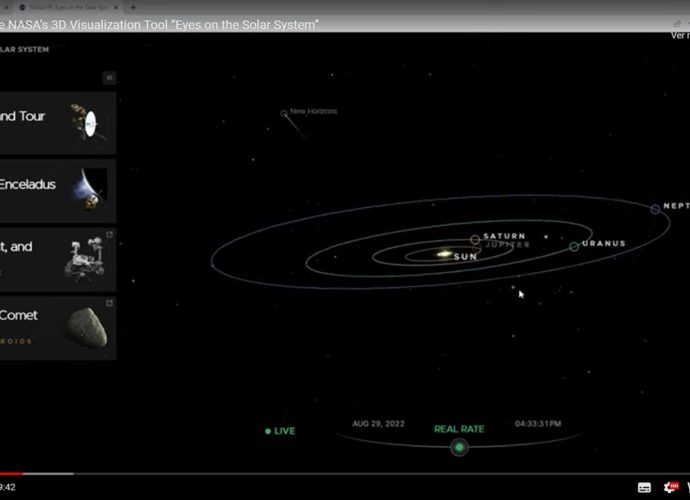Click the 04:33:31 PM time display

pos(538,424)
